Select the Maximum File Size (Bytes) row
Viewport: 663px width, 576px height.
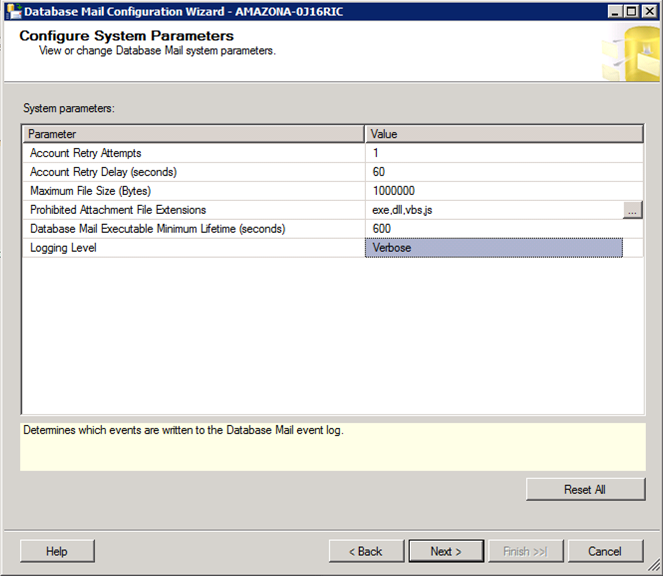tap(194, 191)
